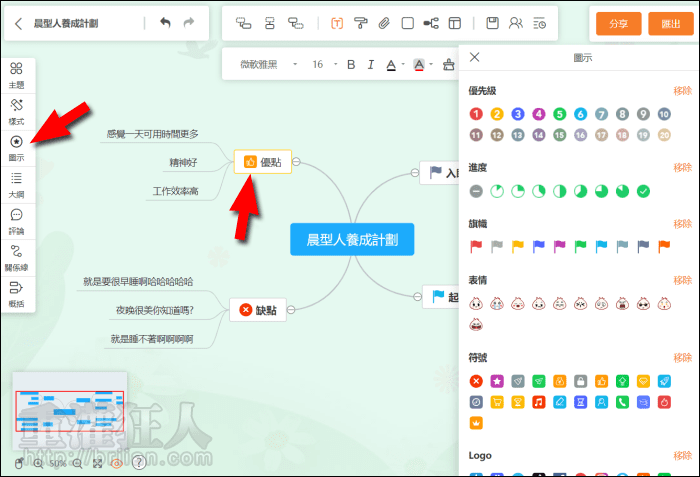Click the format painter icon

coord(360,23)
